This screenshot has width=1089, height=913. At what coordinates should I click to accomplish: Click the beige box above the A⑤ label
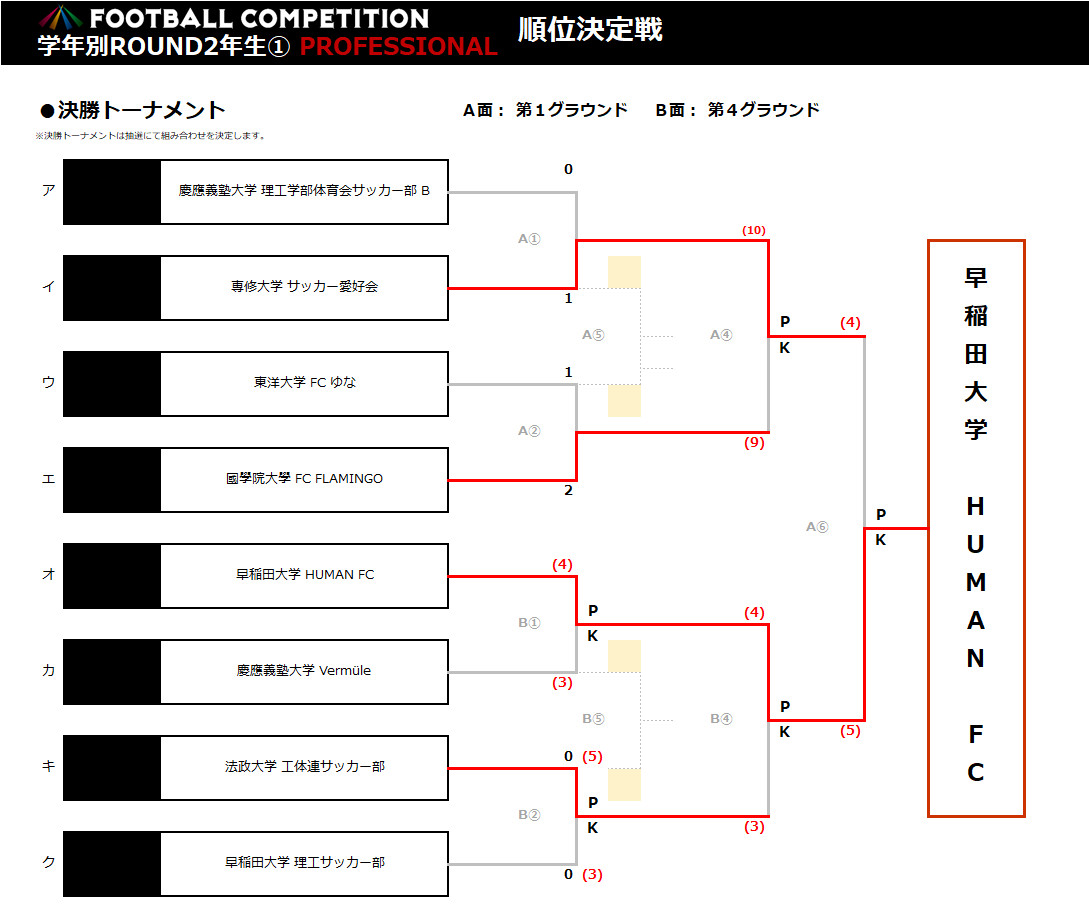(x=624, y=272)
